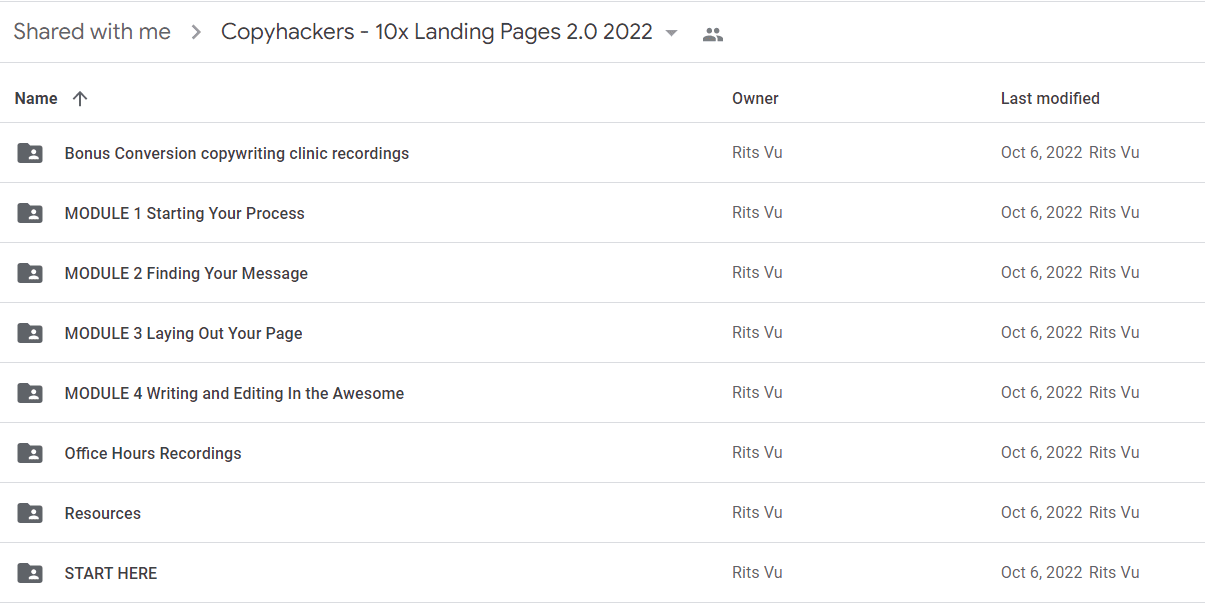
Task: Click the breadcrumb chevron after Shared with me
Action: [196, 32]
